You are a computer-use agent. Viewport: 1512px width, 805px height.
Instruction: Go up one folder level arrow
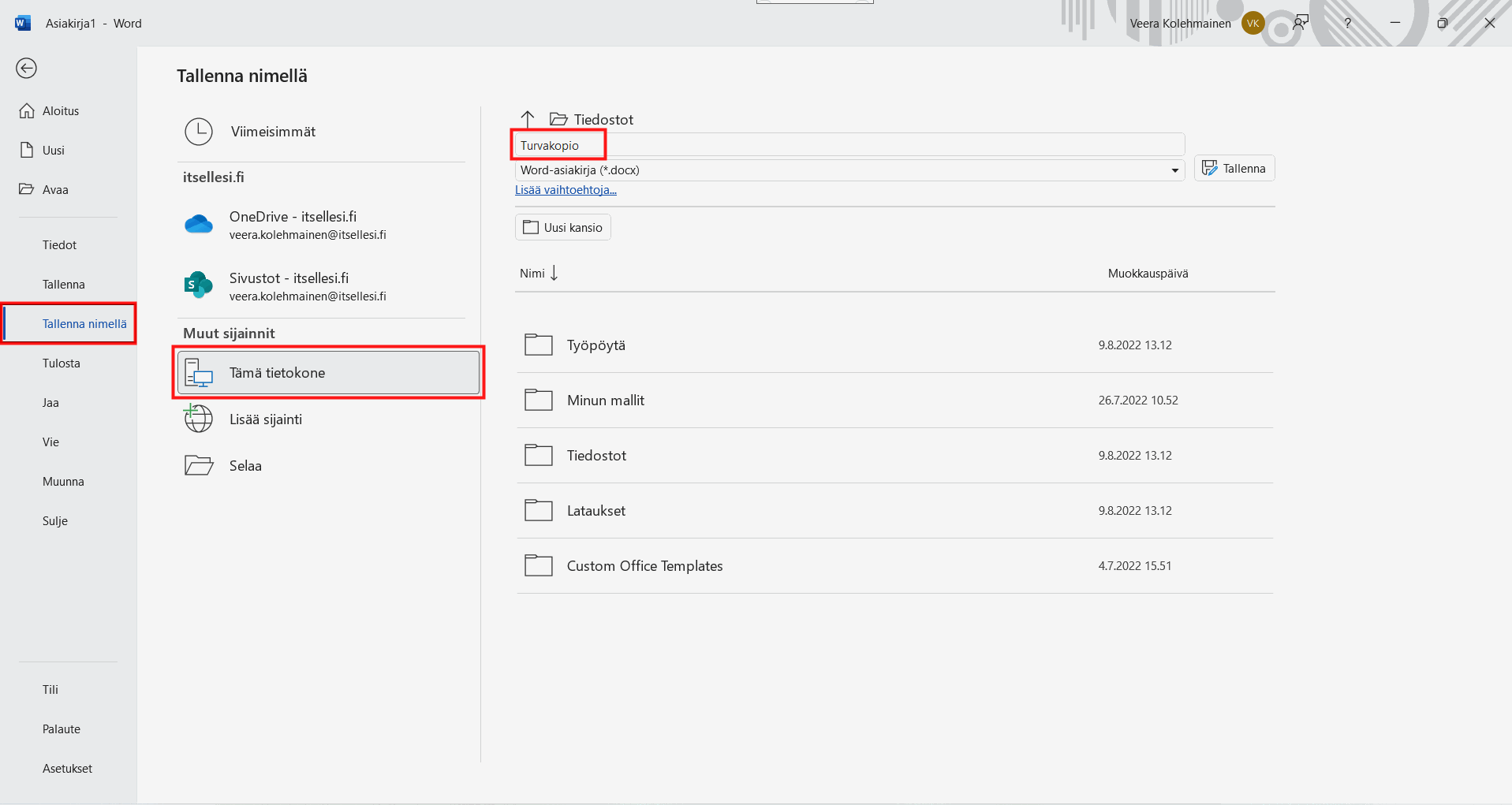(528, 119)
